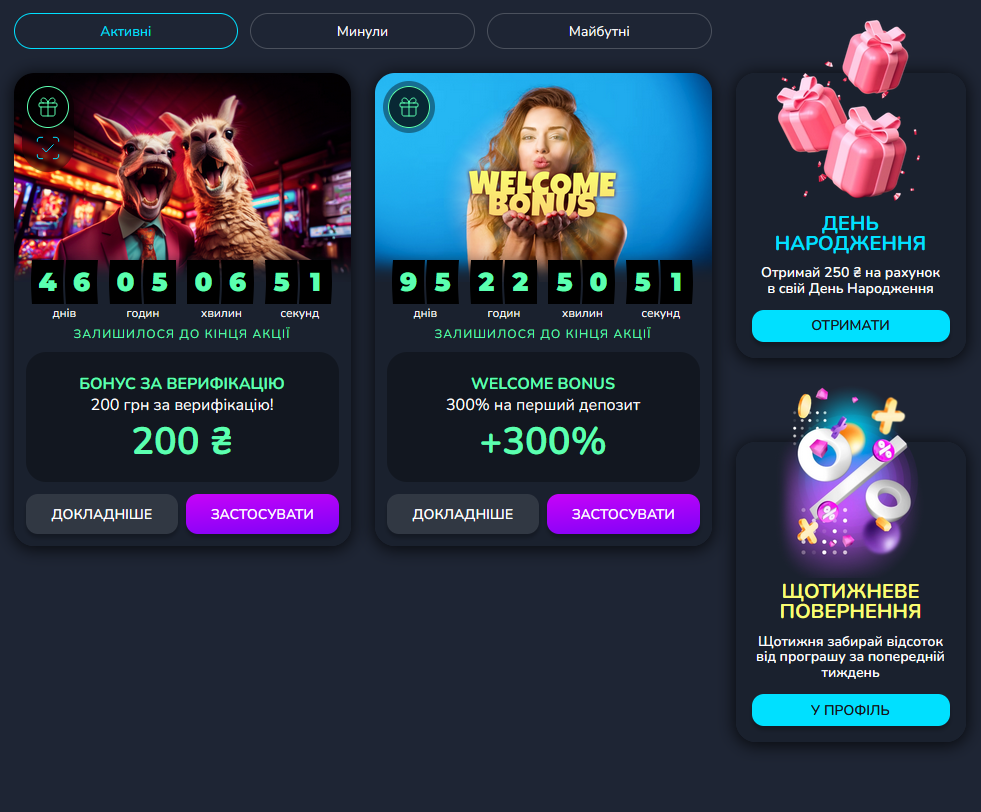Click the verification scan icon under gift
This screenshot has height=812, width=981.
pos(48,148)
